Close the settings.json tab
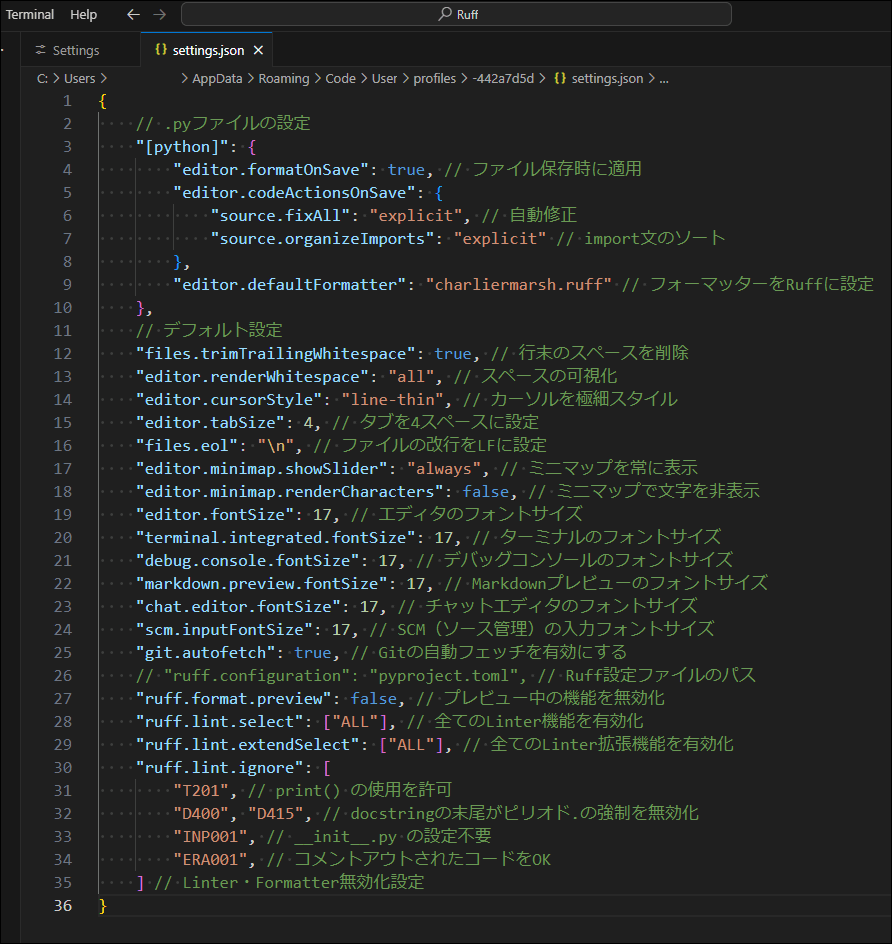892x944 pixels. [258, 51]
